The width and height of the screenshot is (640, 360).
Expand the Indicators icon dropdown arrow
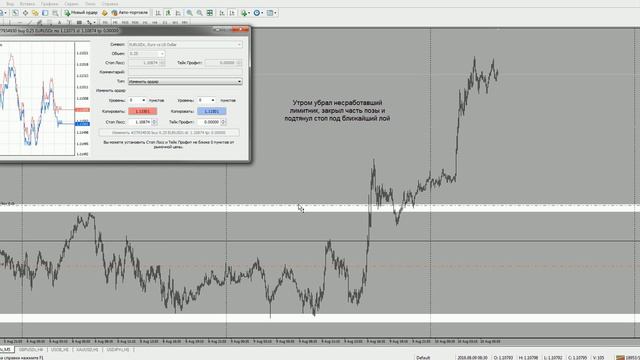(249, 13)
